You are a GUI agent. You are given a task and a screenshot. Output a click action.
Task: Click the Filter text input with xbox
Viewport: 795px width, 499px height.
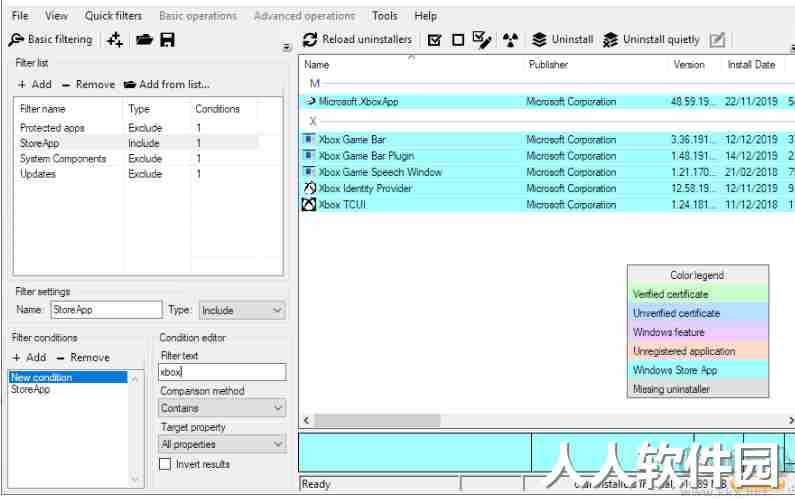point(222,372)
